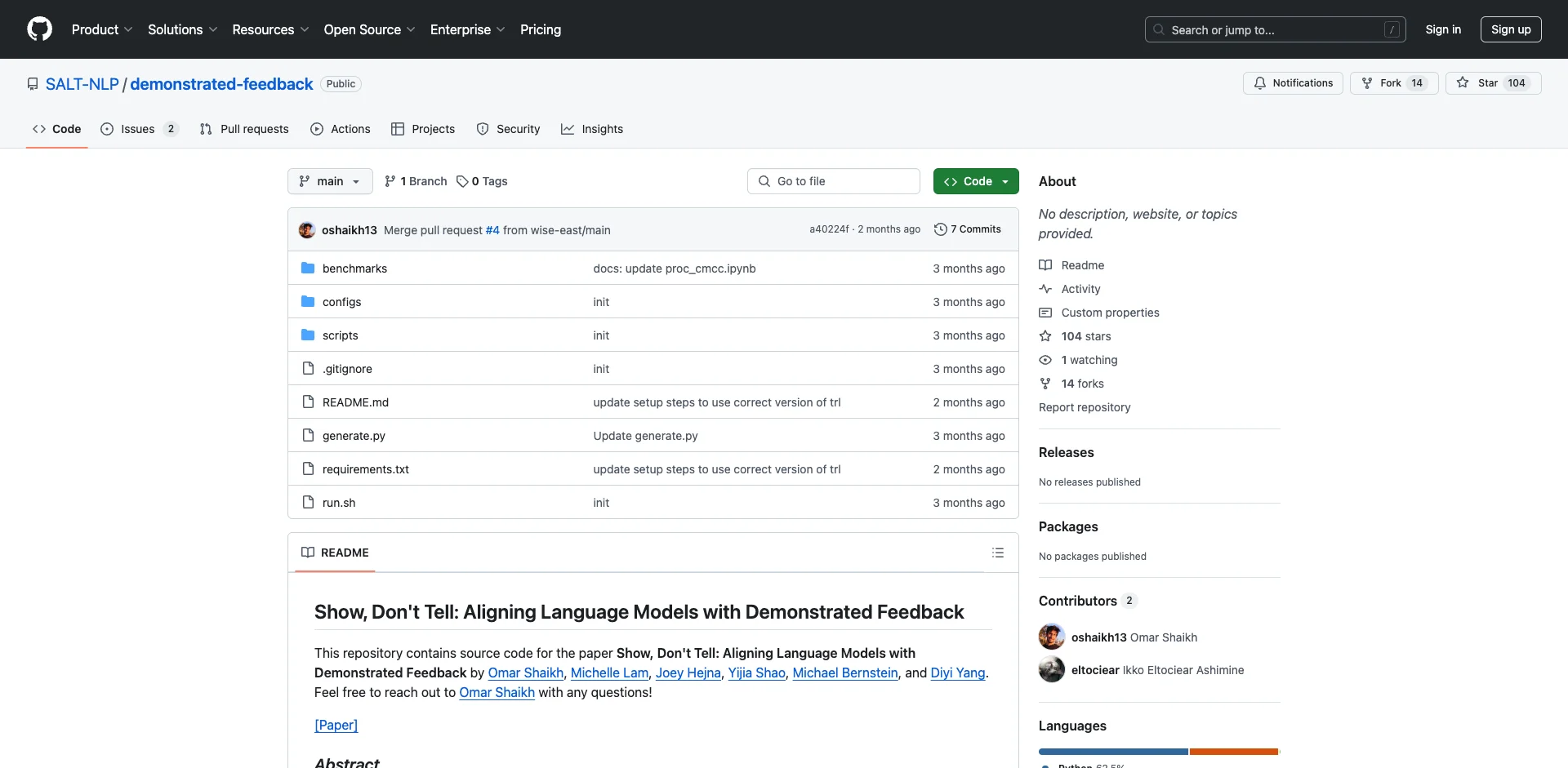Open pull request #4 link
This screenshot has width=1568, height=768.
(492, 230)
